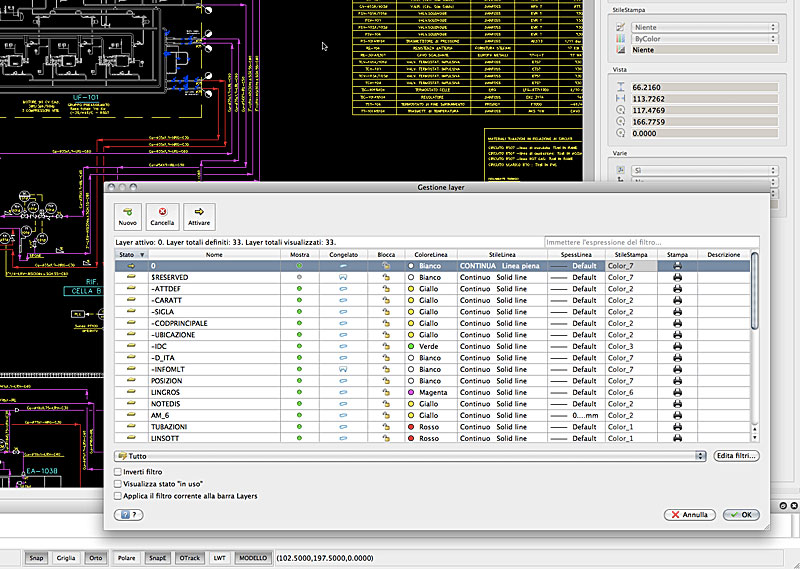Click the lock icon for -ATTDEF layer
This screenshot has height=569, width=800.
[386, 289]
